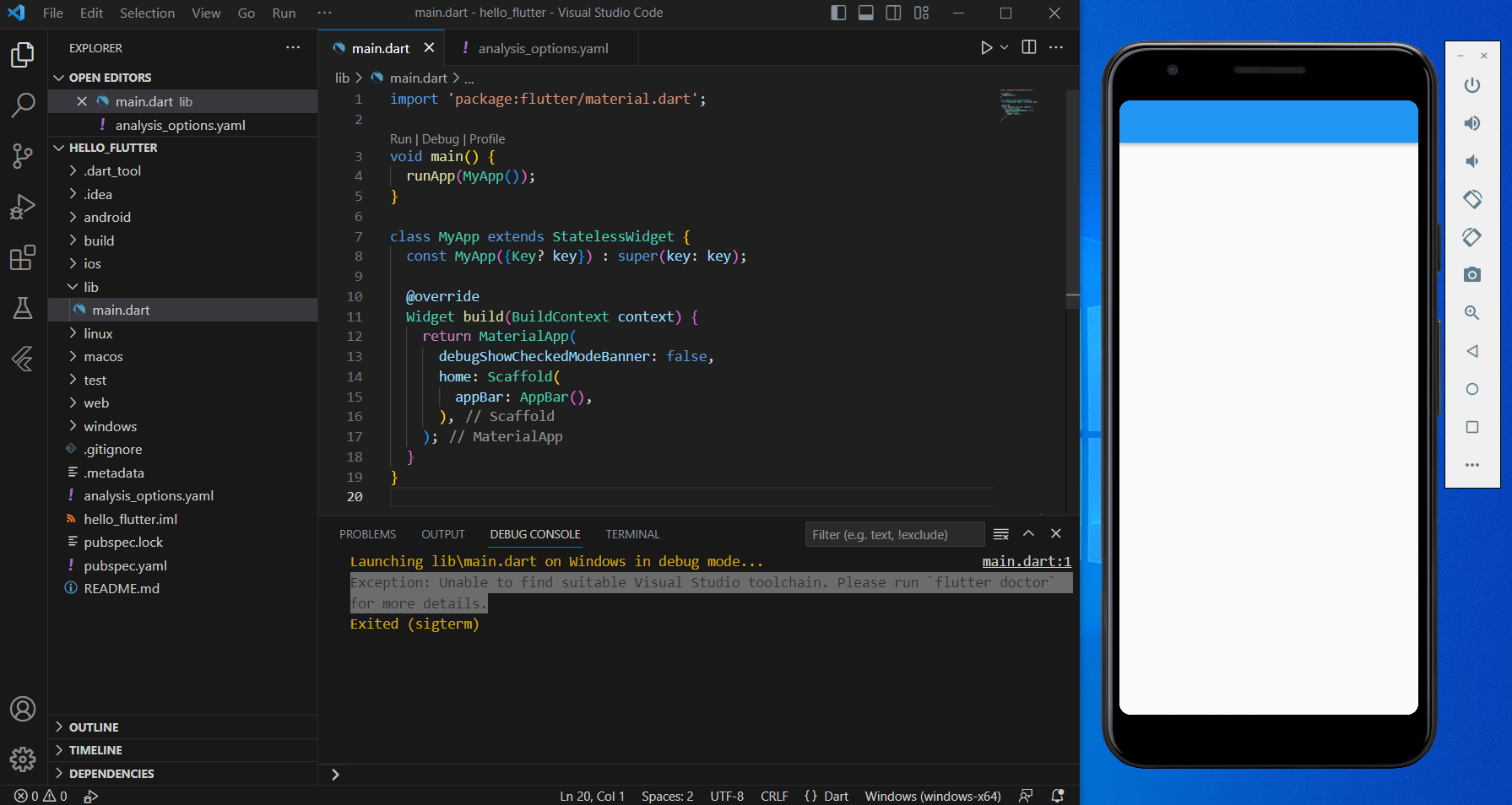Screen dimensions: 1512x805
Task: Toggle Primary Side Bar layout button
Action: [838, 13]
